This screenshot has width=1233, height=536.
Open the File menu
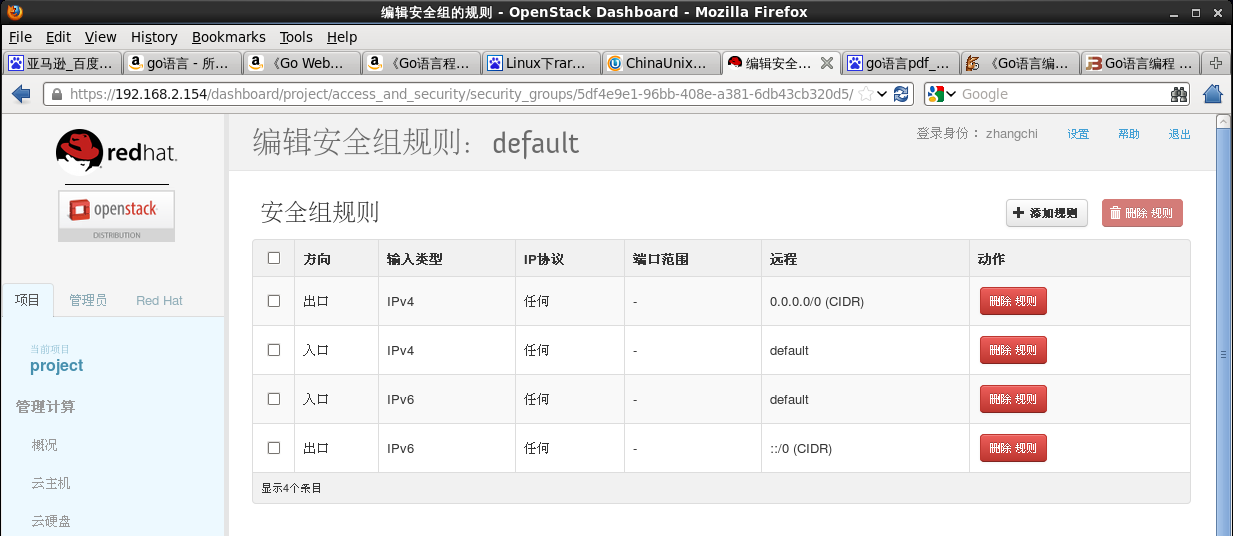(x=20, y=37)
